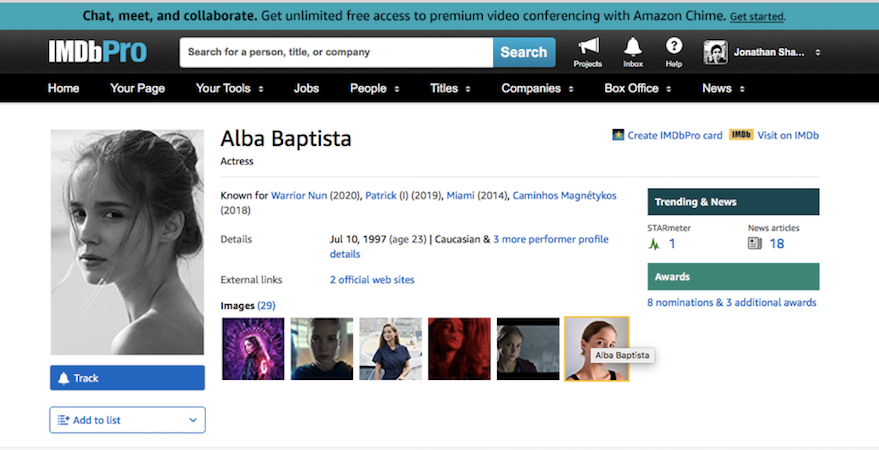Open the large black-and-white profile photo
Screen dimensions: 879x450
point(127,242)
